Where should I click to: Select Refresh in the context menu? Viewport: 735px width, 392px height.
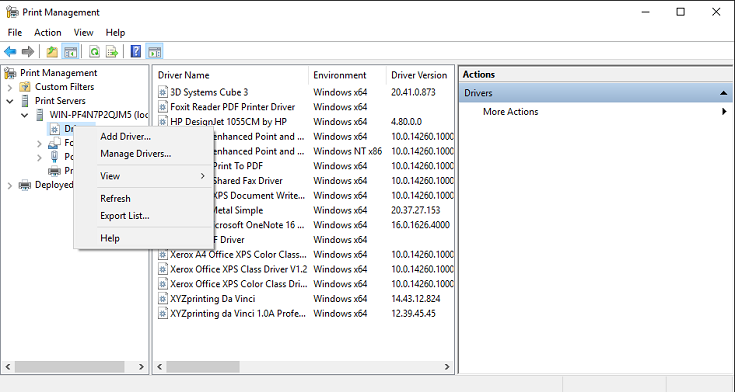(x=115, y=199)
